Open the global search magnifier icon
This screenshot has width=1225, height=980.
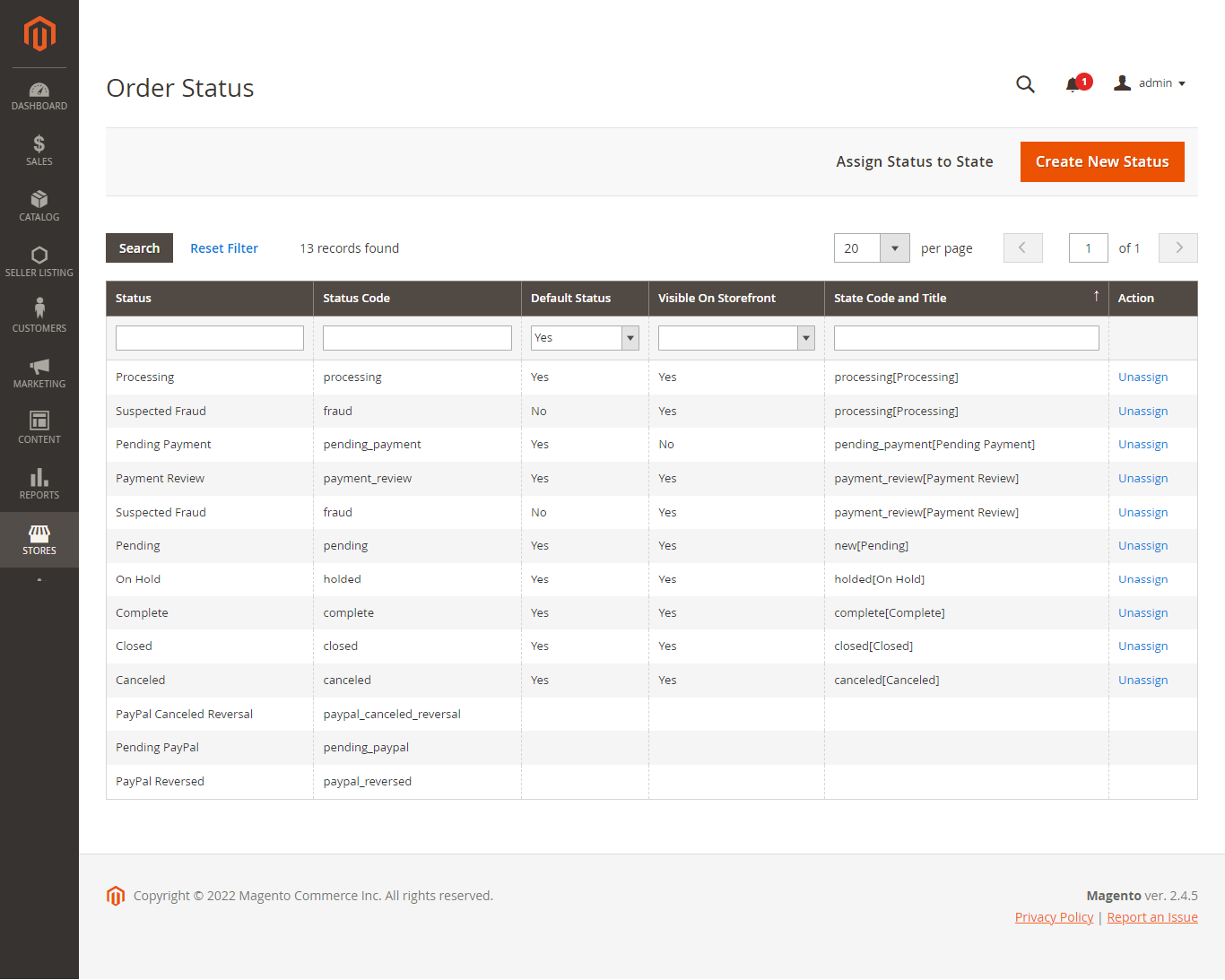tap(1025, 83)
